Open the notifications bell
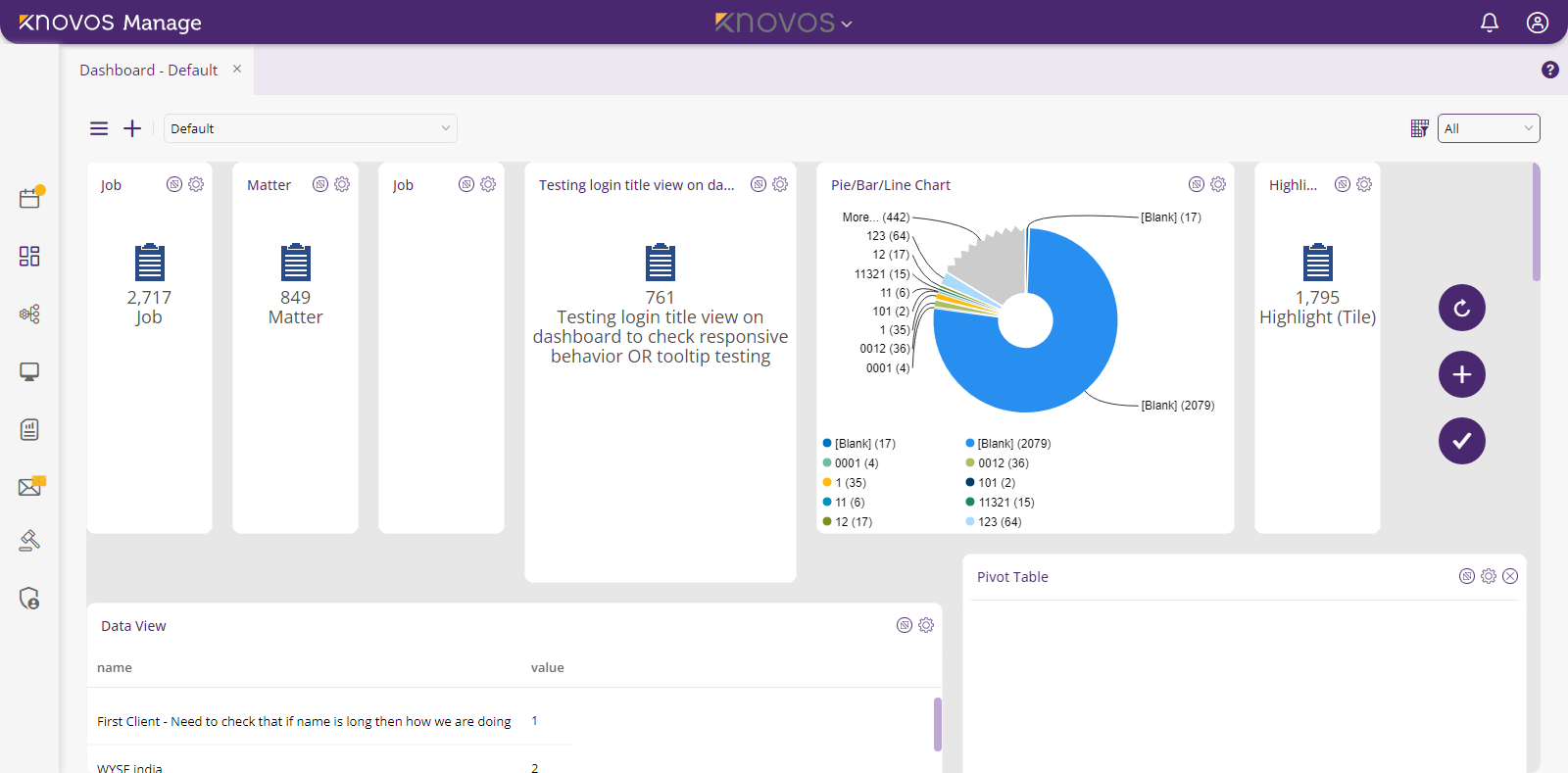The width and height of the screenshot is (1568, 773). [x=1490, y=23]
